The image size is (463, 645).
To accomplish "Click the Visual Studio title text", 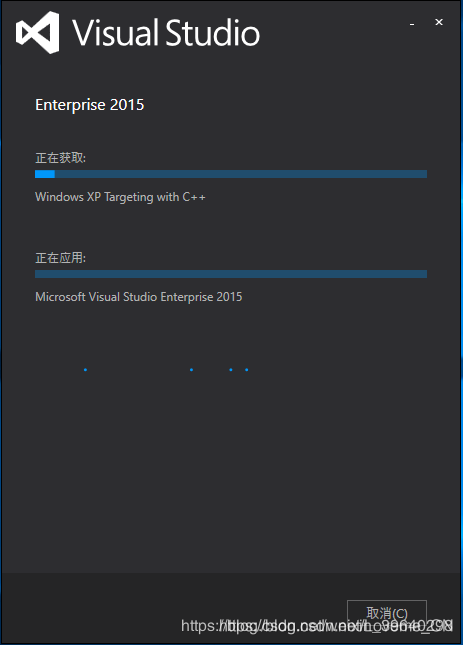I will pyautogui.click(x=166, y=32).
